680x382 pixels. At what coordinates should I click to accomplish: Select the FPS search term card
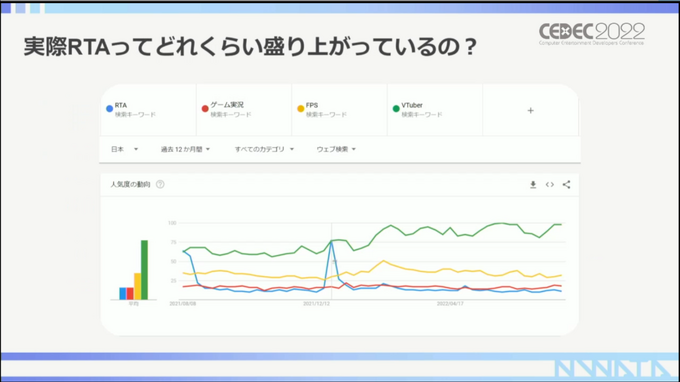coord(339,110)
